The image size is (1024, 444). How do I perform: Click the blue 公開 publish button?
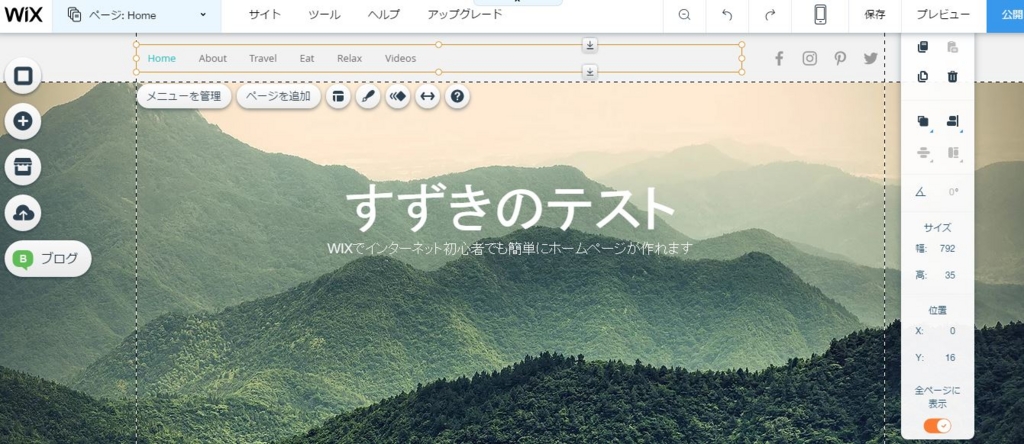[x=1006, y=15]
